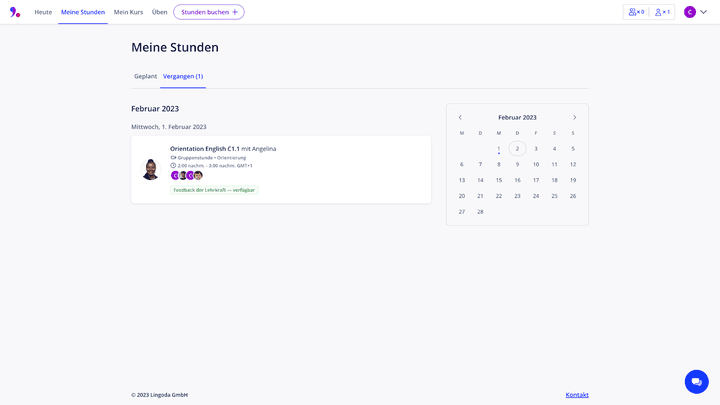
Task: Open the Orientation English C1.1 class
Action: click(x=205, y=148)
